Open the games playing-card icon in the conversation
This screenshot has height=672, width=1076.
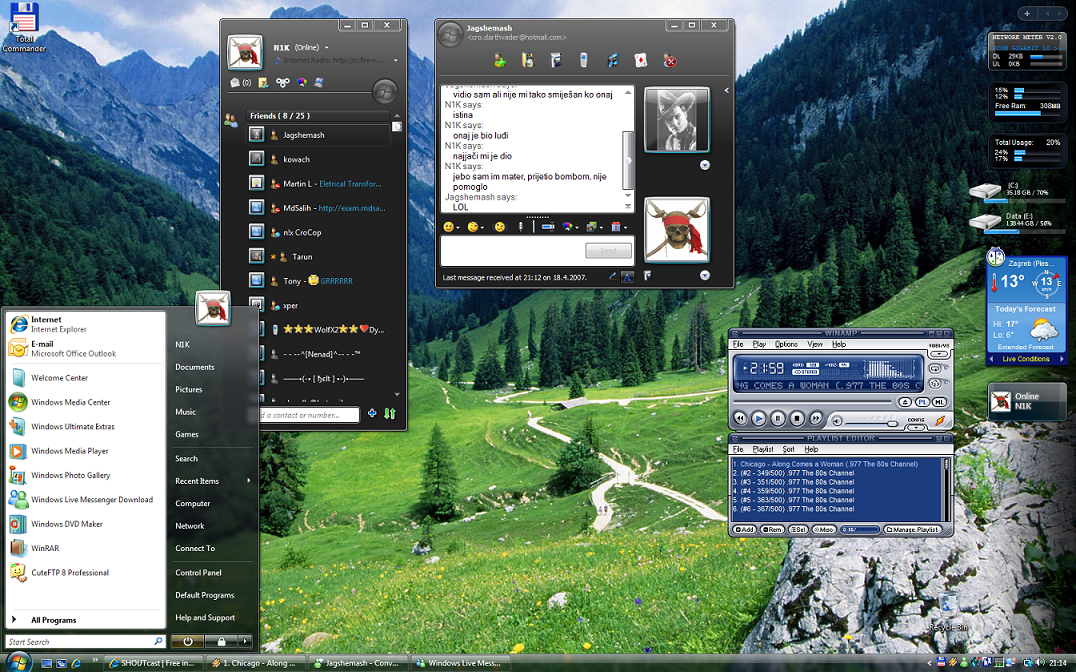(x=640, y=61)
